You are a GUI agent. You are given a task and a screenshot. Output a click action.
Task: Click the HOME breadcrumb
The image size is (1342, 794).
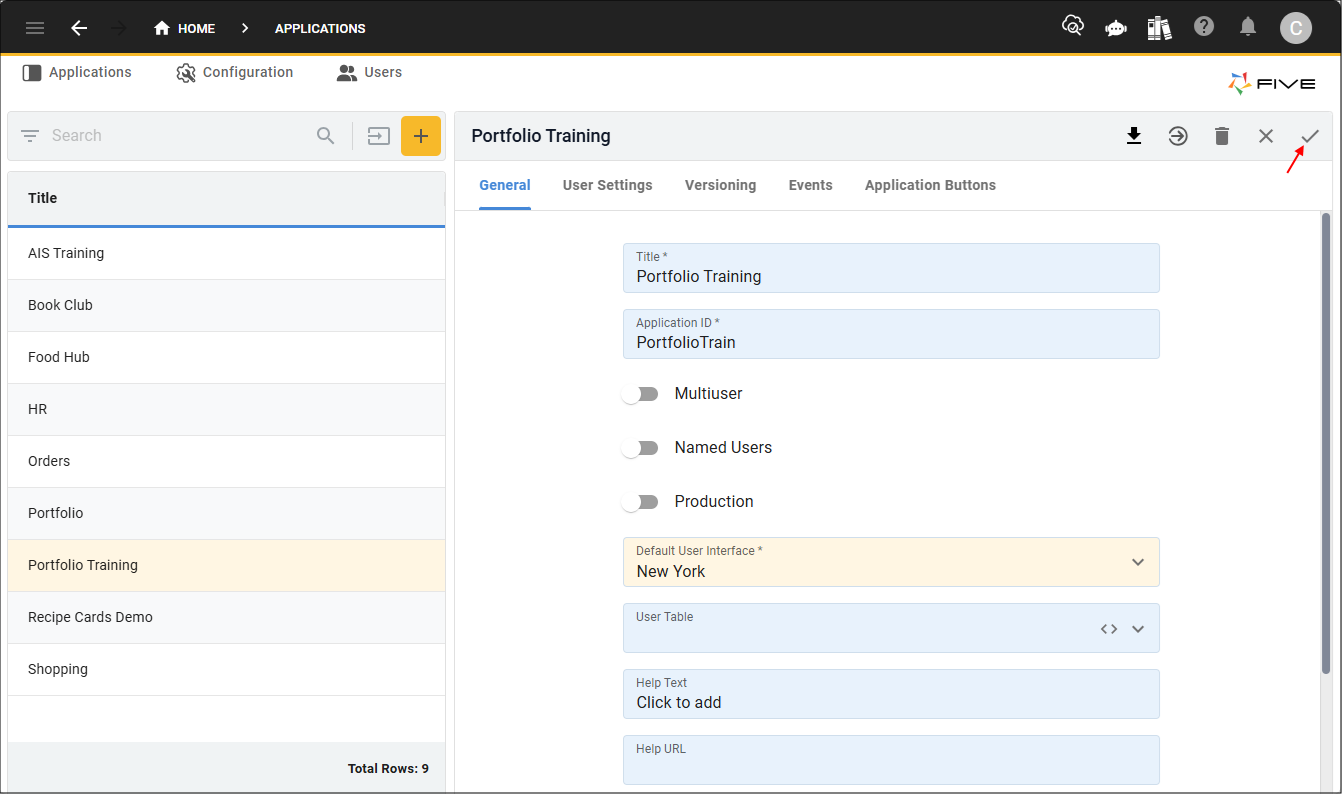pos(185,28)
